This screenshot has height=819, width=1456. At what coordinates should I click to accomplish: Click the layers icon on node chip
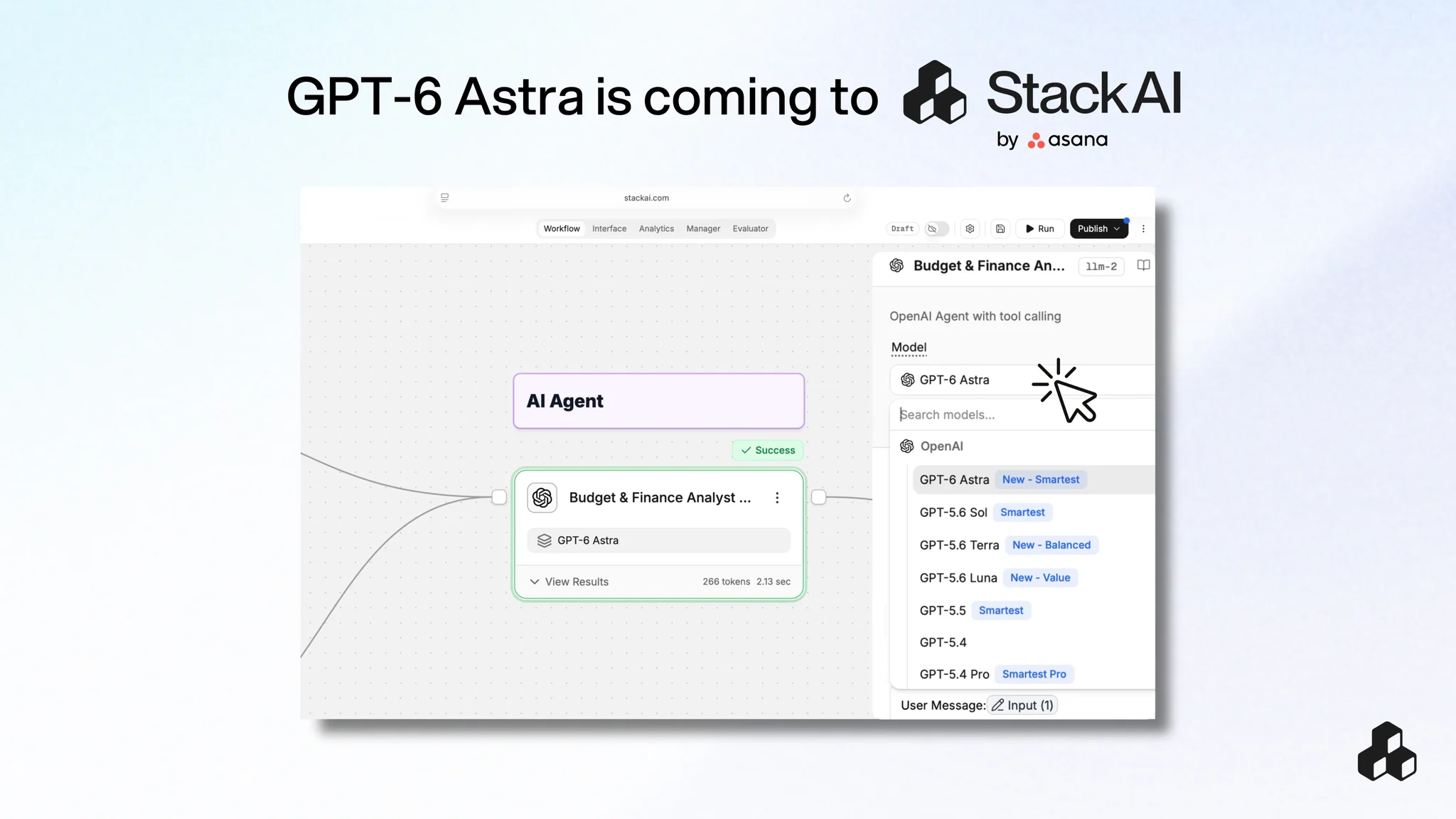pos(544,540)
